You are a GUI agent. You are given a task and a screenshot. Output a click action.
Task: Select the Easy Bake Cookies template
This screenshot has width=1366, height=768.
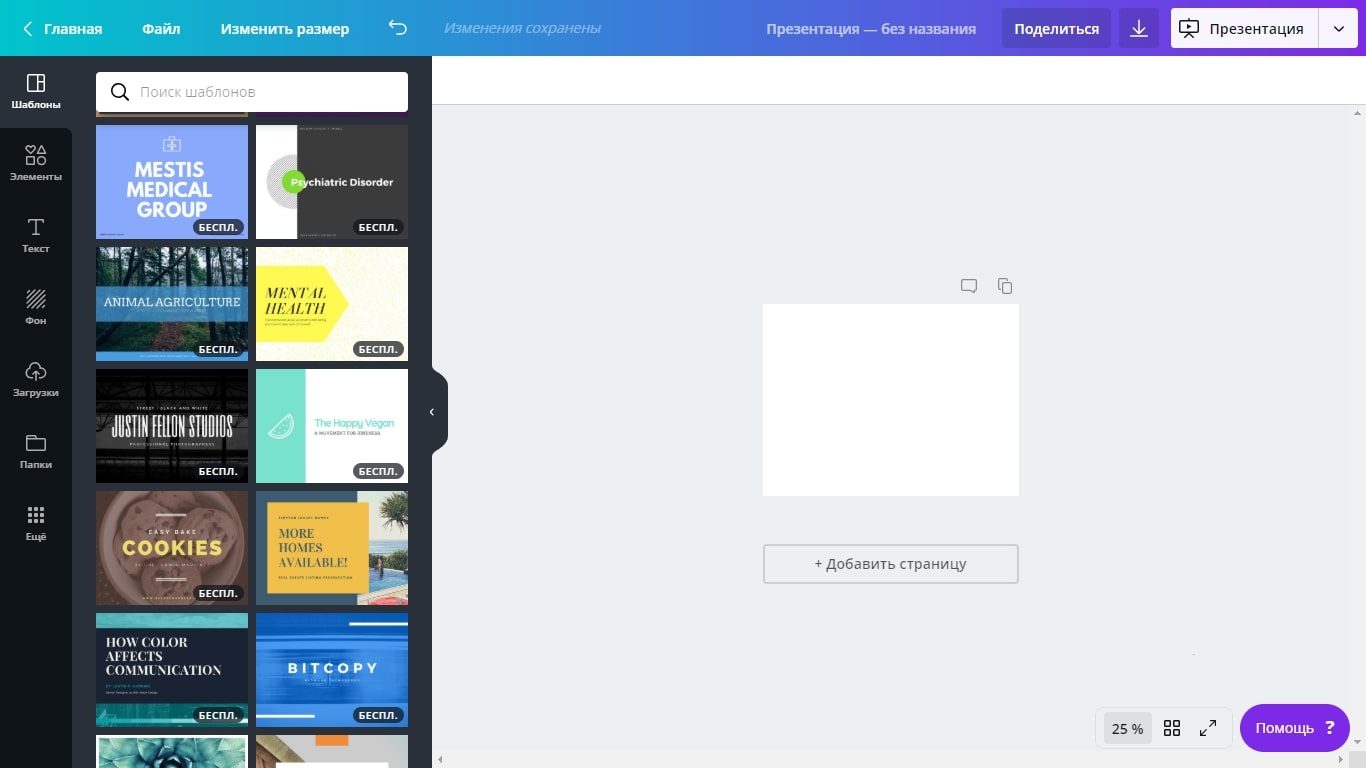click(x=172, y=548)
